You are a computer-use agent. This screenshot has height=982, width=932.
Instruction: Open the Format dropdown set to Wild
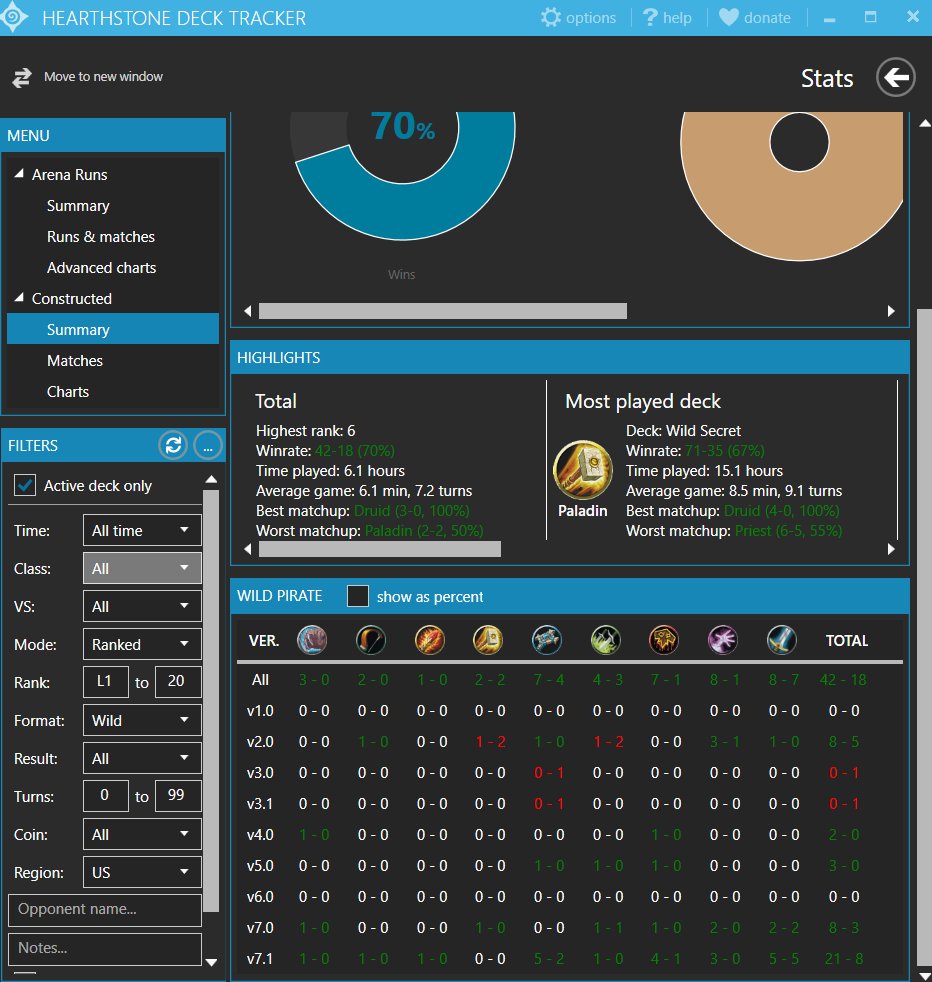(x=142, y=720)
